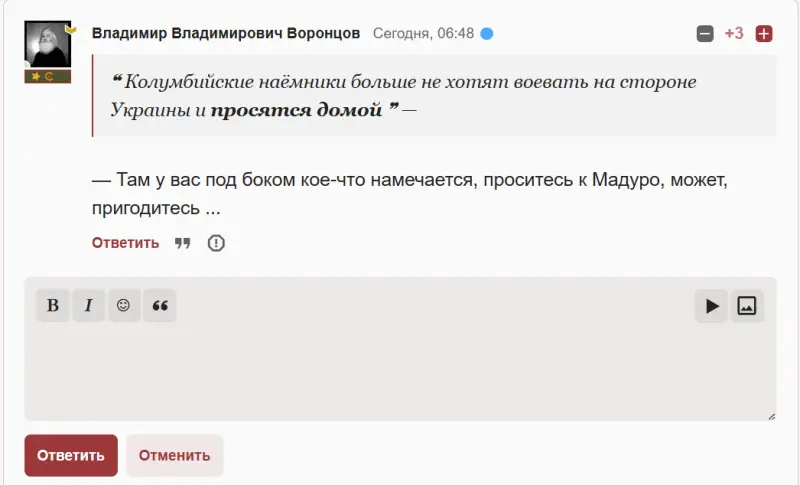Downvote the comment with the minus button

pos(705,34)
